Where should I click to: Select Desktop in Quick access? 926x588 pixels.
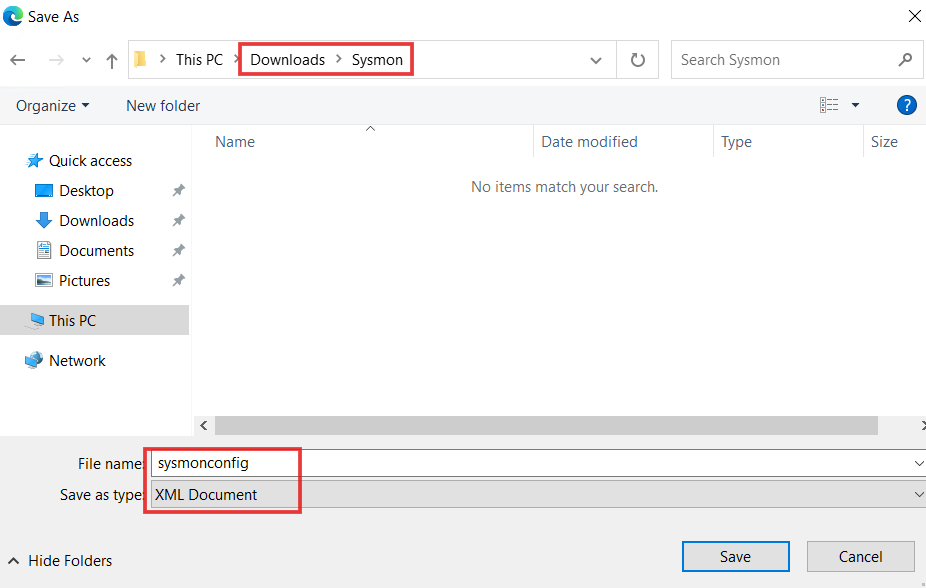(x=86, y=191)
